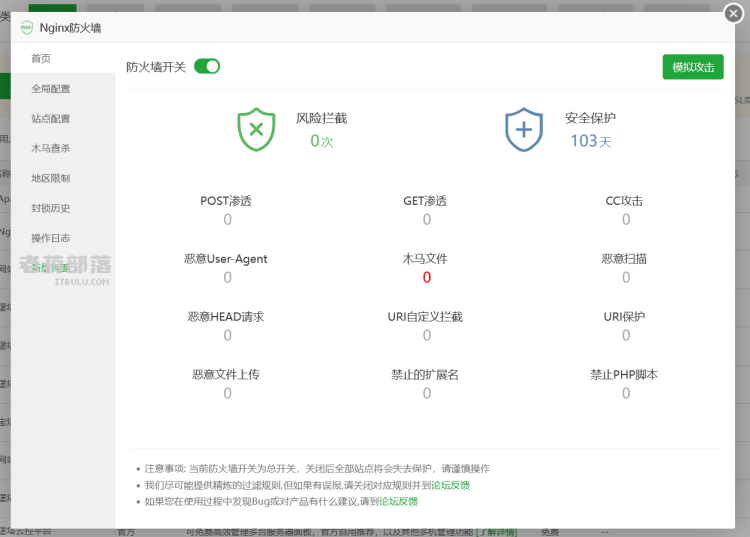Click the Nginx防火墙 shield logo icon

[x=27, y=28]
